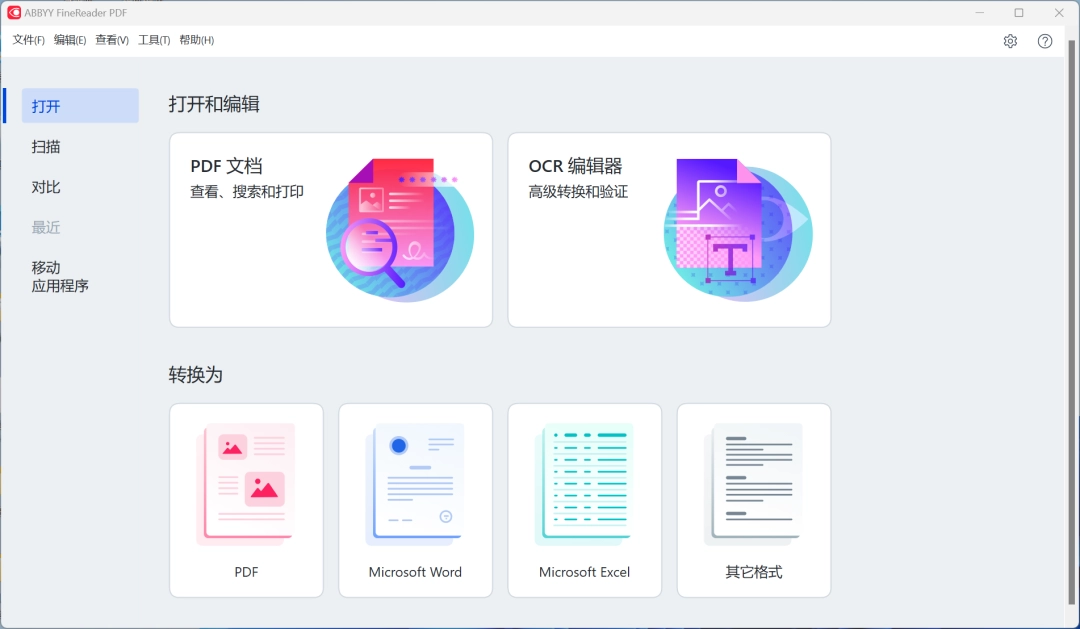The height and width of the screenshot is (629, 1080).
Task: Switch to the 扫描 sidebar tab
Action: 45,147
